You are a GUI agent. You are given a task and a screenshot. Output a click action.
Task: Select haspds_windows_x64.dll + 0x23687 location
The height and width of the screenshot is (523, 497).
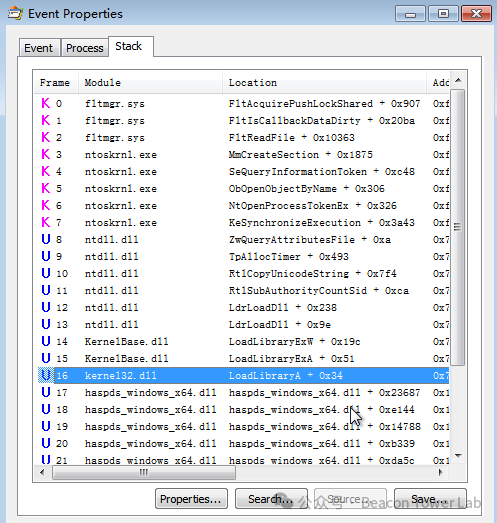point(325,393)
